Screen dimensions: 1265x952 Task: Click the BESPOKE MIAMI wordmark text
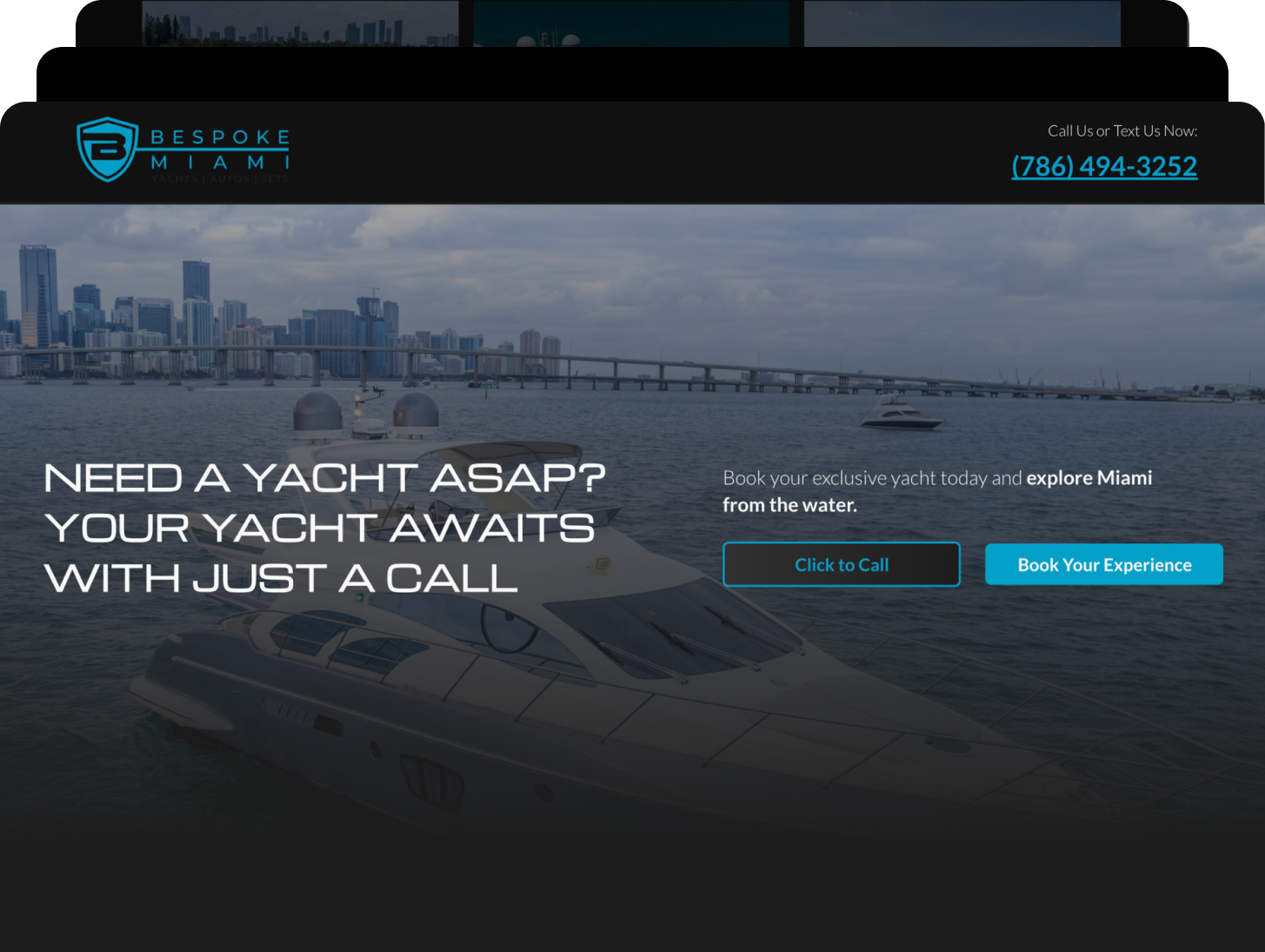220,150
